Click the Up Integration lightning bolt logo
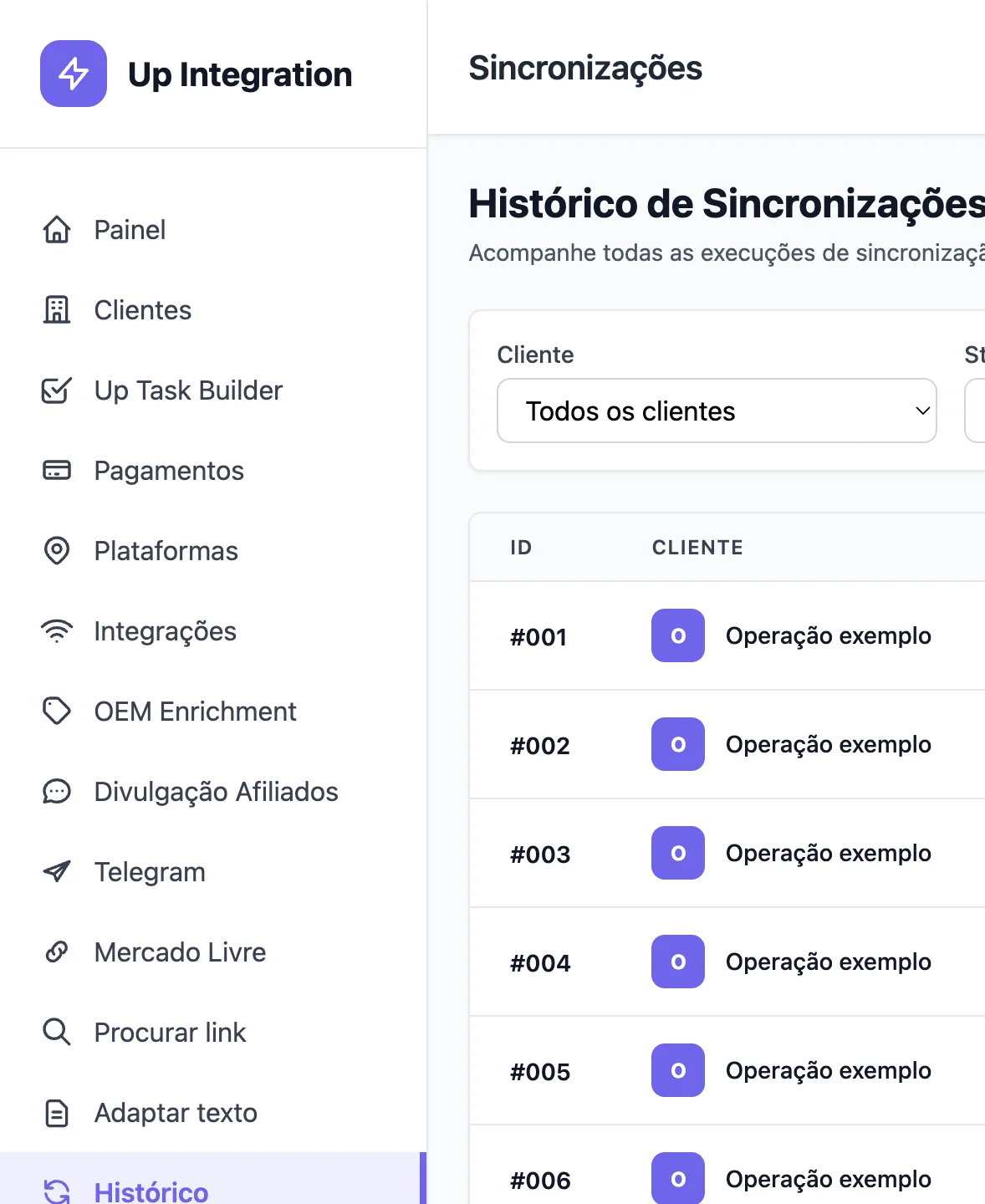The width and height of the screenshot is (985, 1204). pyautogui.click(x=74, y=74)
